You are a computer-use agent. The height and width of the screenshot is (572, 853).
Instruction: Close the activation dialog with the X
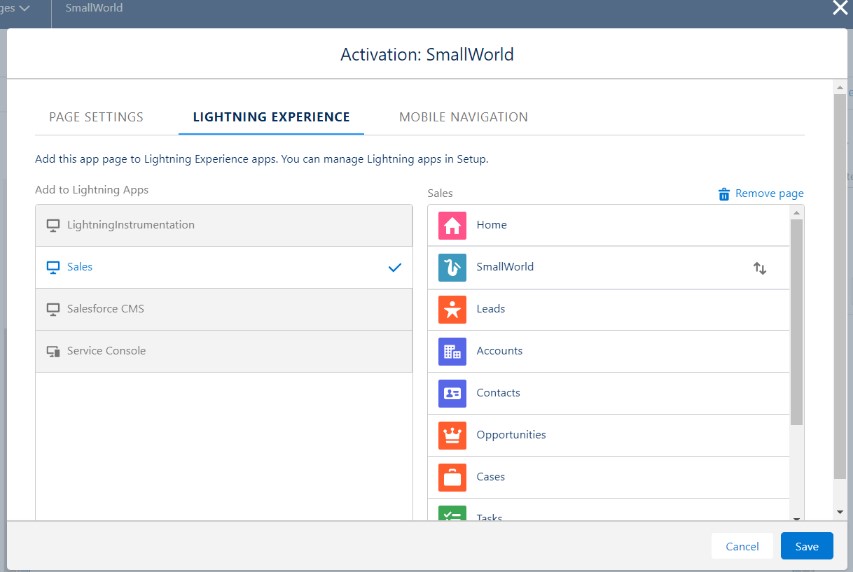coord(840,8)
